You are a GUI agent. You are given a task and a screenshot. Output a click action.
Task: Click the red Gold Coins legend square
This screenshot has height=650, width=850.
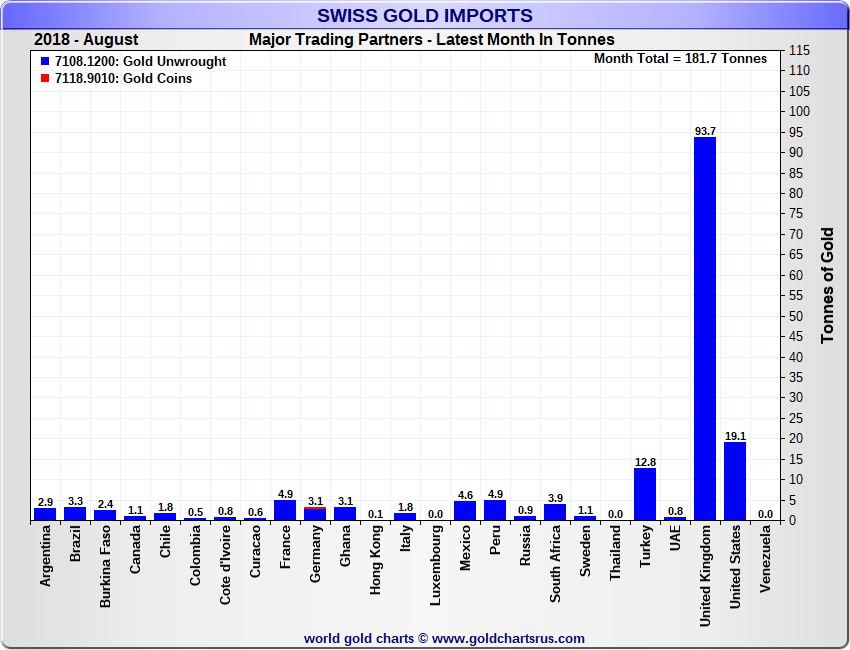45,78
